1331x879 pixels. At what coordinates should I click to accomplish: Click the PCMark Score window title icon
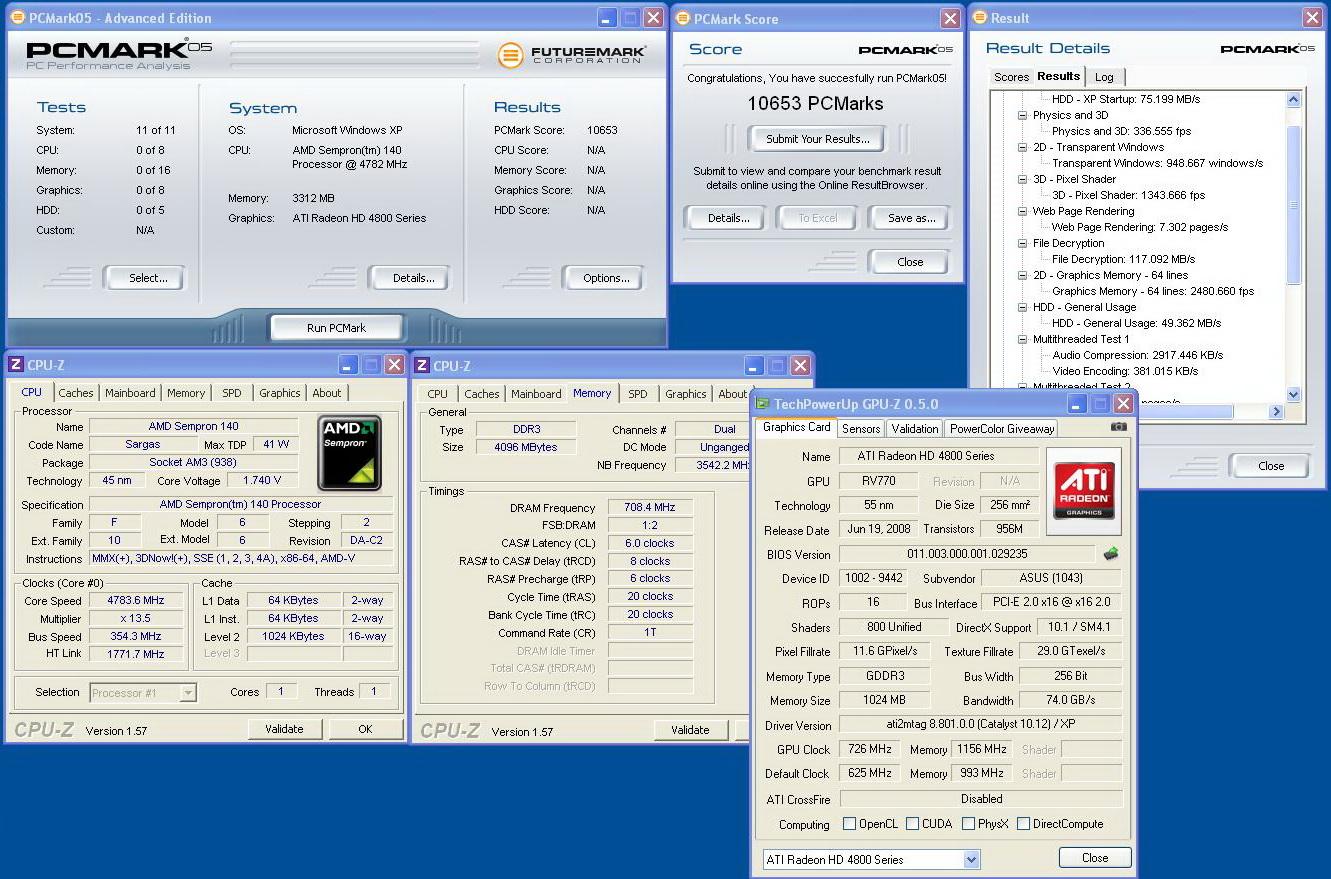coord(683,19)
